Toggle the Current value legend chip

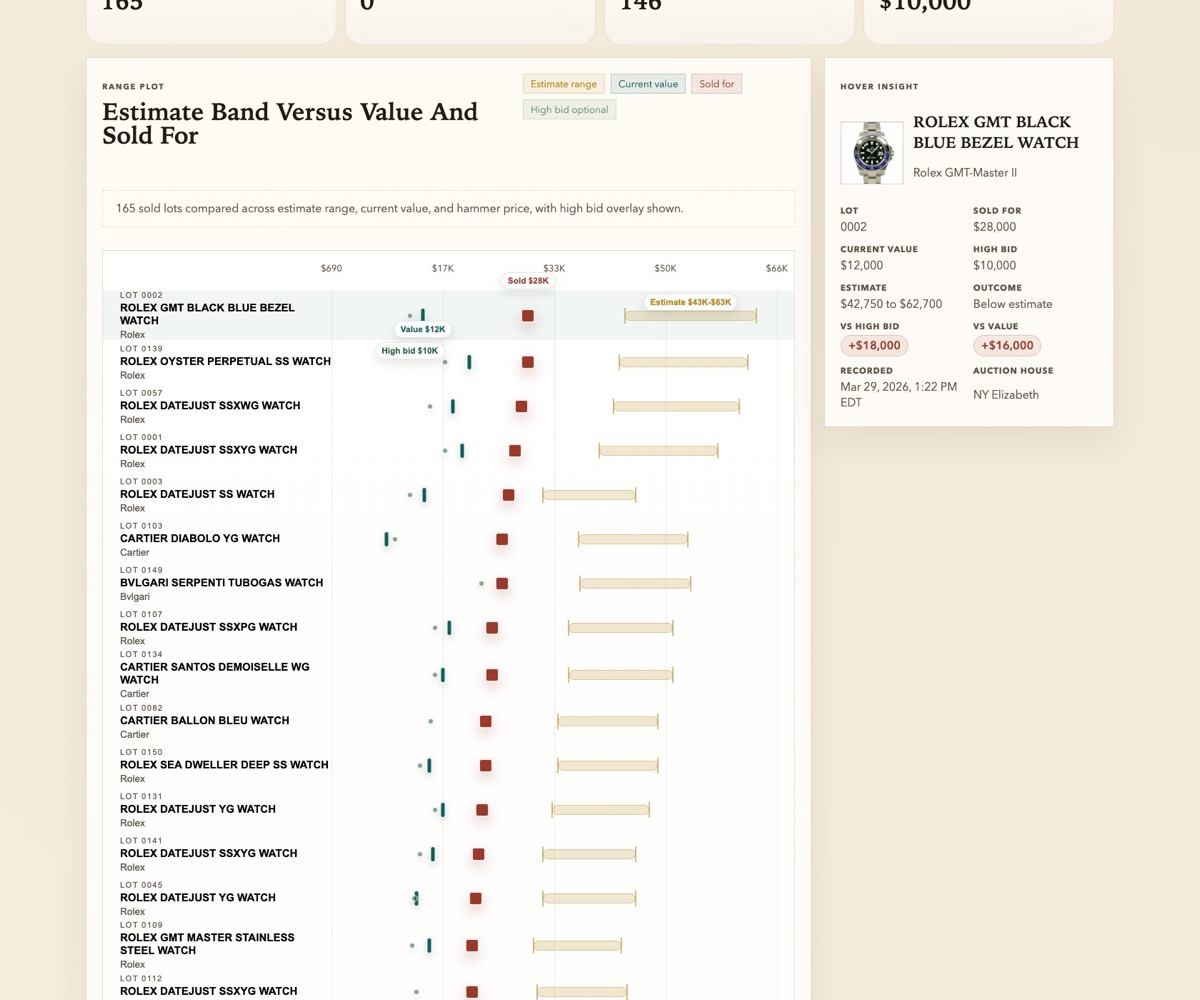pyautogui.click(x=648, y=84)
